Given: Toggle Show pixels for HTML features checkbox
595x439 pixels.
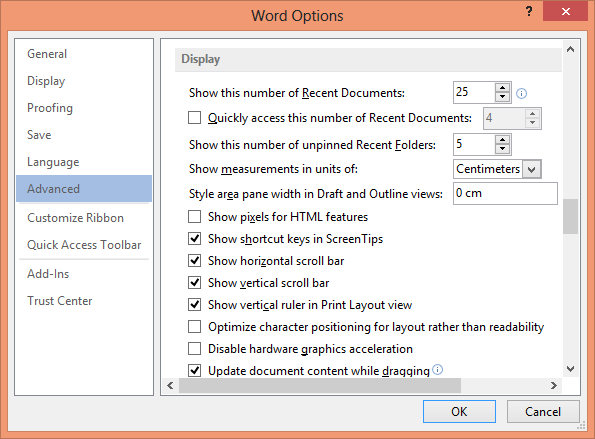Looking at the screenshot, I should click(x=195, y=217).
